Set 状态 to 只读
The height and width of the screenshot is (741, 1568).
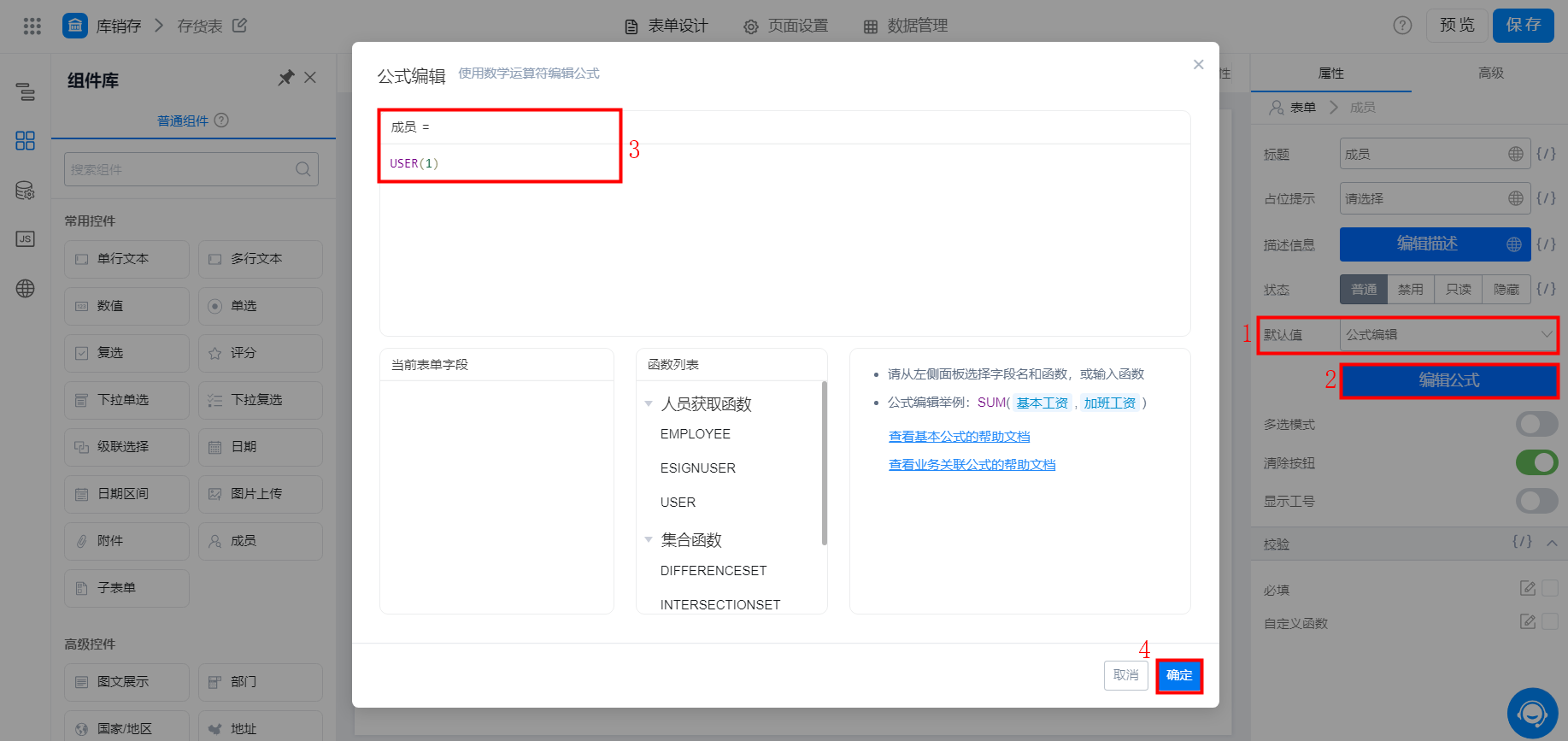click(x=1458, y=289)
